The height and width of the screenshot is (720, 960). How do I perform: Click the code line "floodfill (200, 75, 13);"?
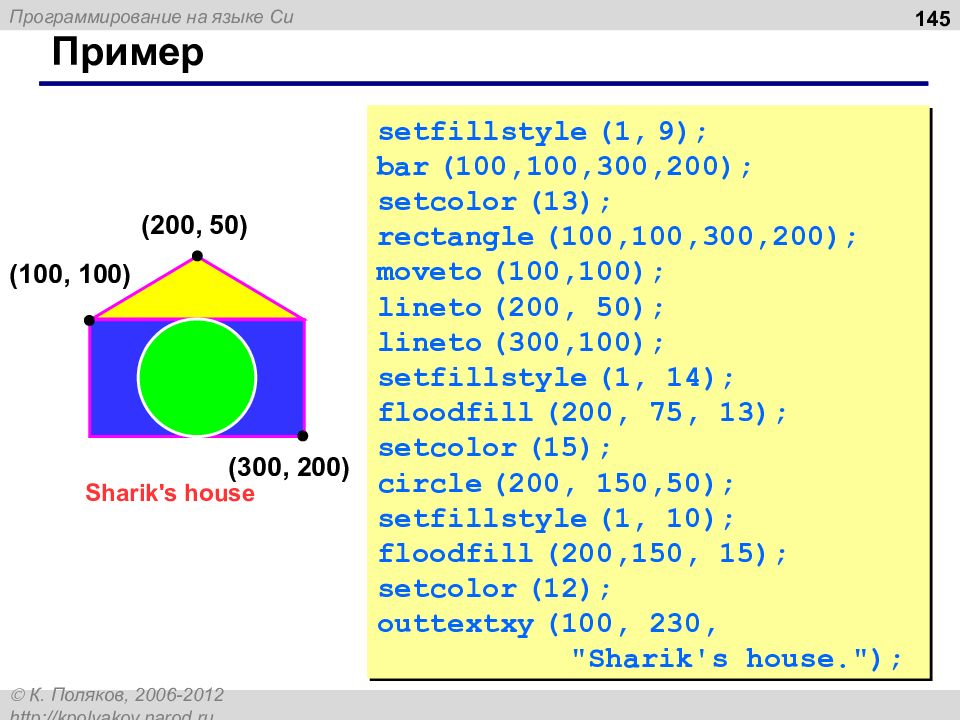pyautogui.click(x=582, y=413)
